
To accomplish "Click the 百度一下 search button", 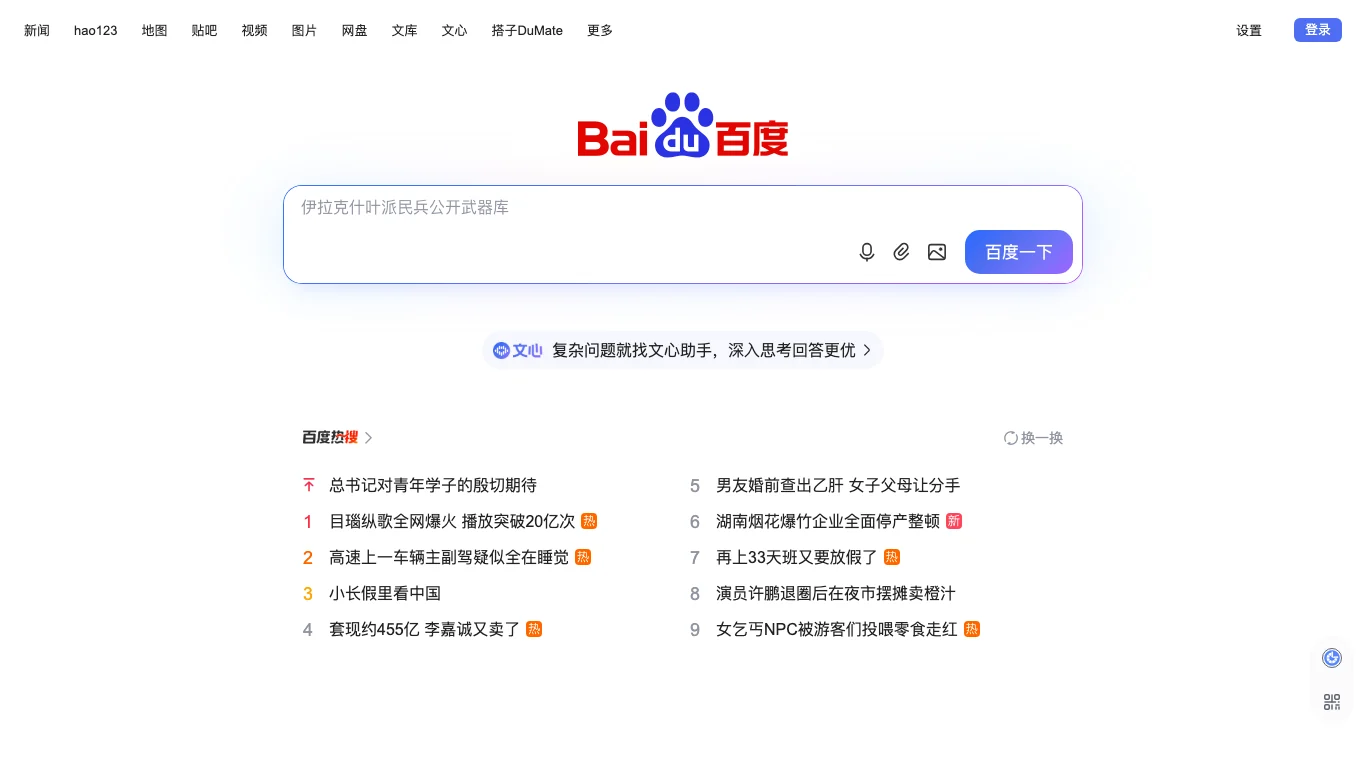I will pyautogui.click(x=1019, y=252).
